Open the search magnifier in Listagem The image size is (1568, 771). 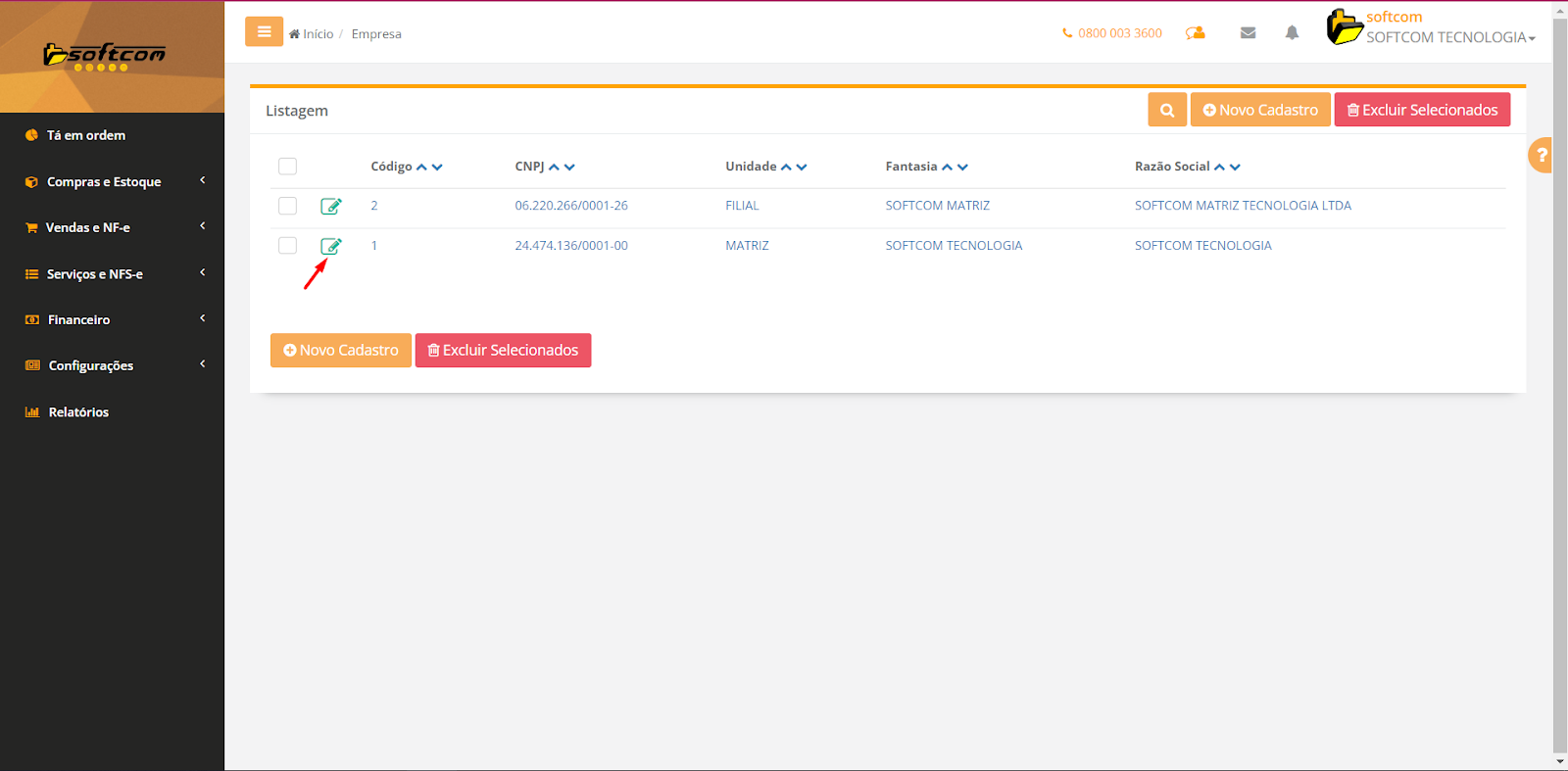coord(1167,110)
